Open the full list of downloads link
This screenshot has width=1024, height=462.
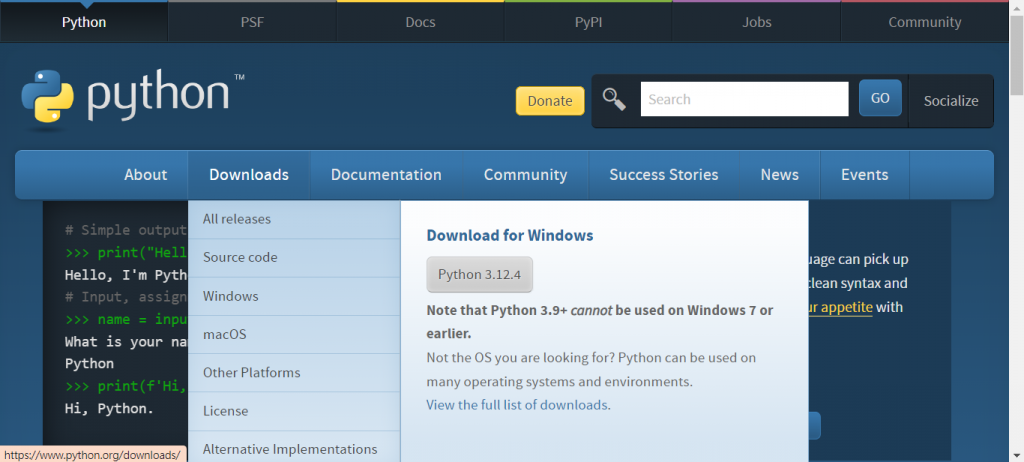(x=518, y=405)
